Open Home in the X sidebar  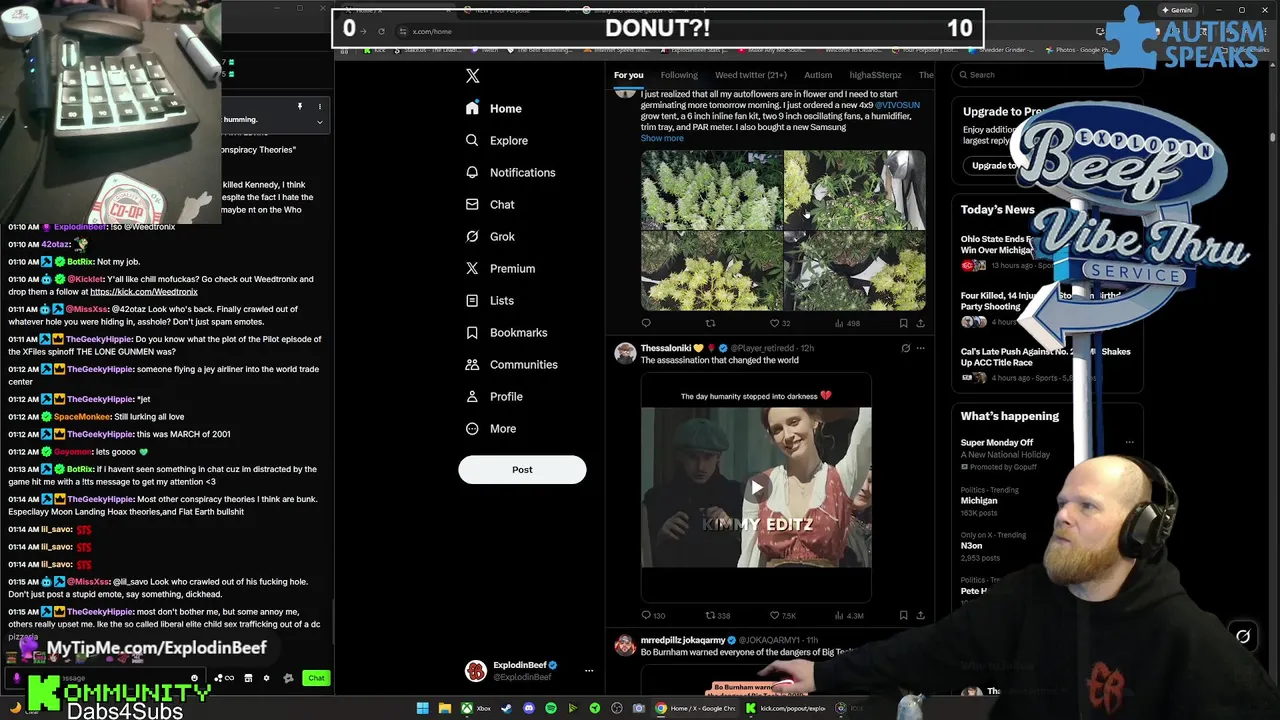click(x=494, y=108)
